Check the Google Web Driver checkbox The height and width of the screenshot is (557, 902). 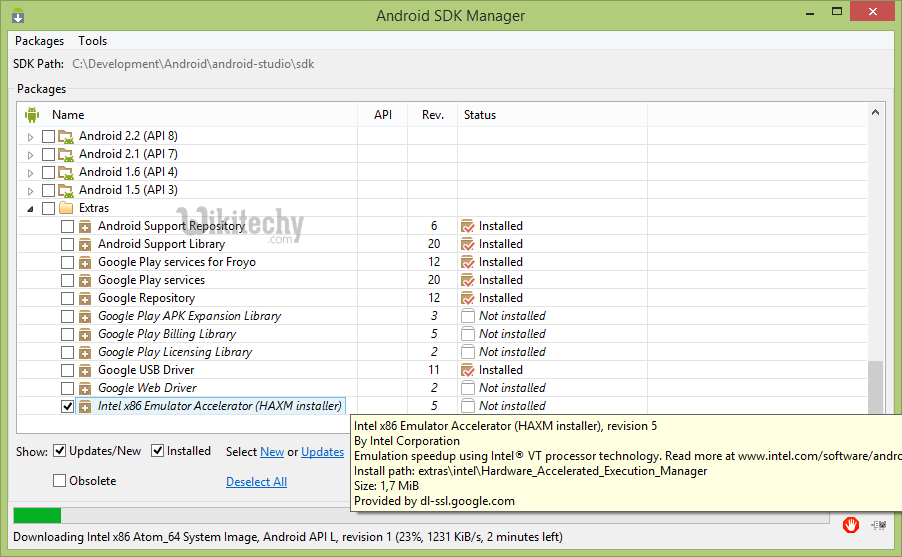67,388
